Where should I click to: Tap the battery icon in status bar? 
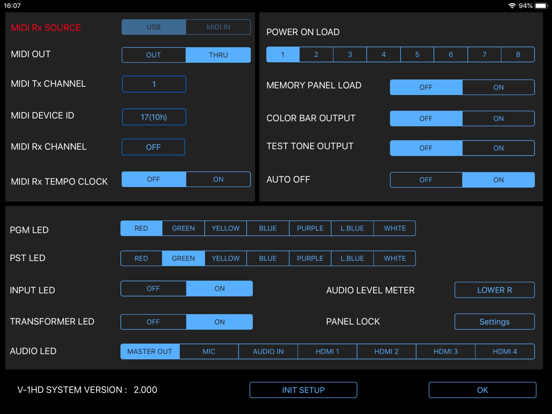click(x=541, y=6)
